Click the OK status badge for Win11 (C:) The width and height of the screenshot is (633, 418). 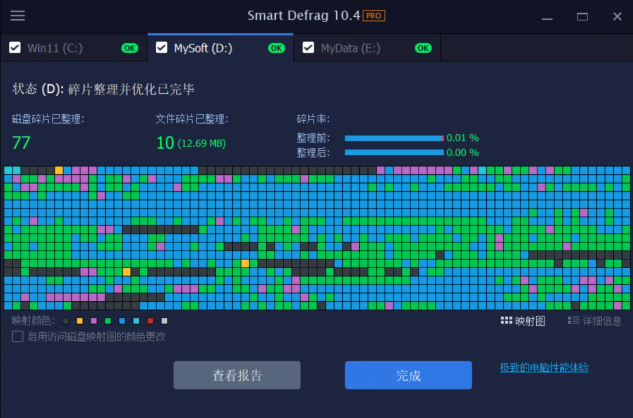click(130, 48)
